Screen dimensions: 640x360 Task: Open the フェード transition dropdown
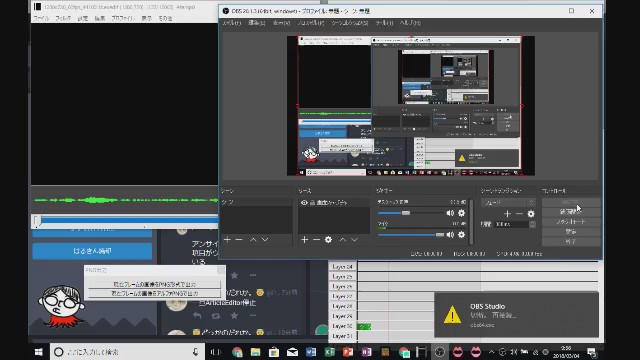point(508,202)
